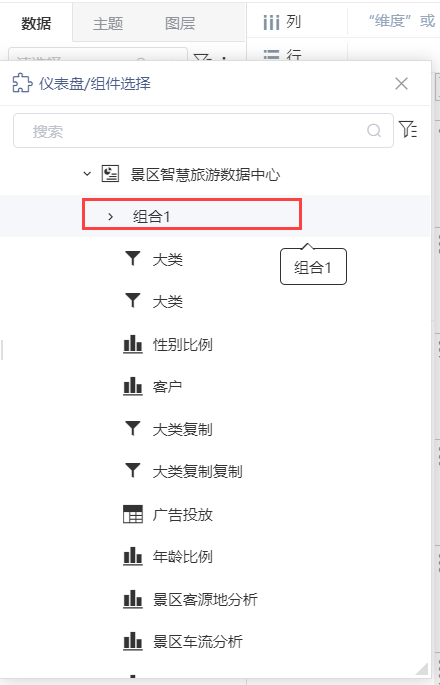Open the 图层 tab
440x685 pixels.
pos(180,24)
